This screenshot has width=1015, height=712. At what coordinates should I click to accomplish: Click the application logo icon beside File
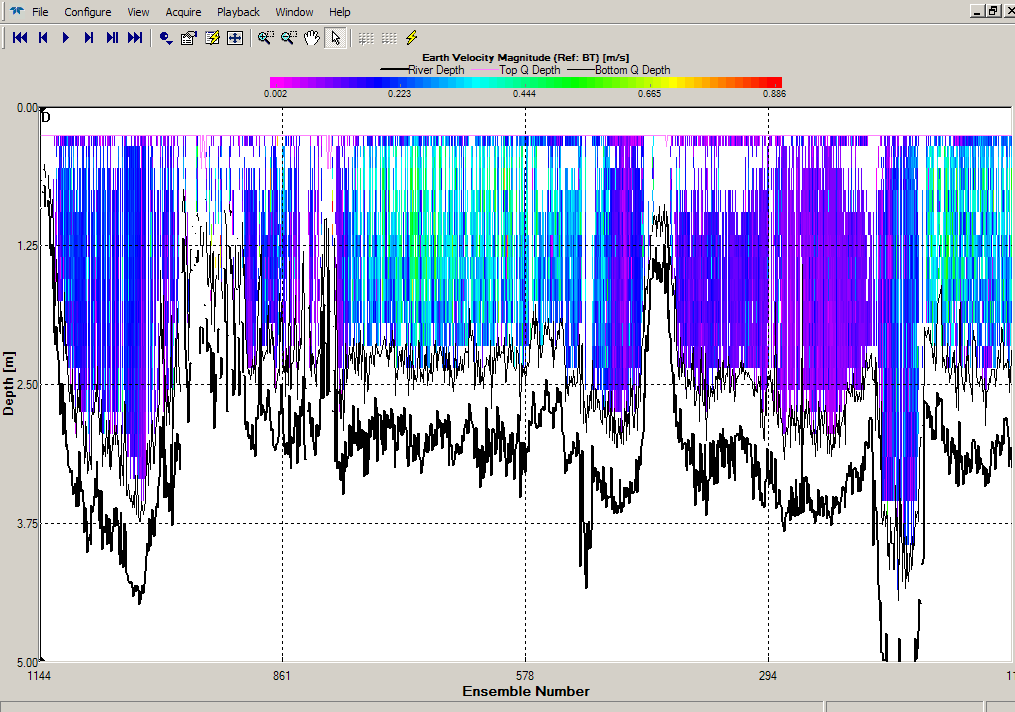coord(17,11)
